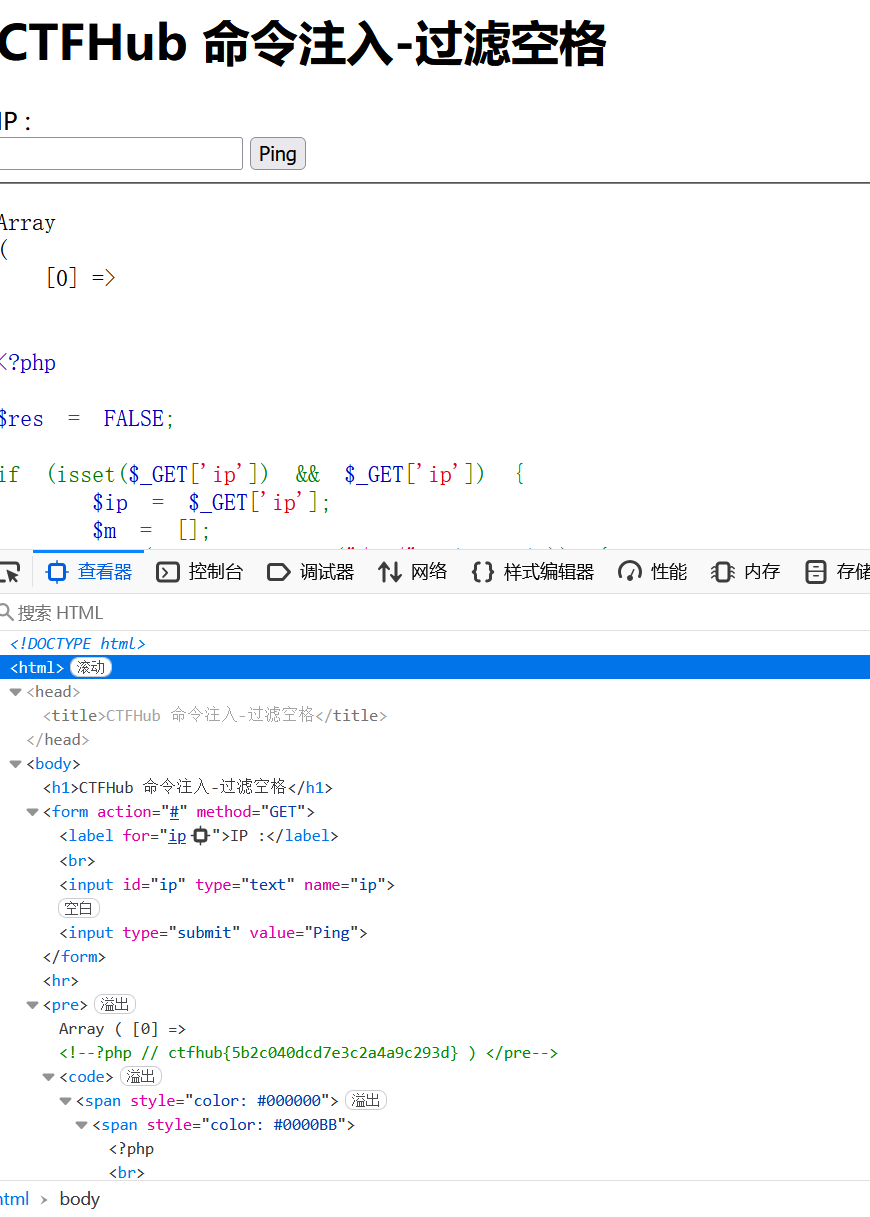Select the "<?php" text node in tree
The image size is (870, 1217).
point(131,1149)
